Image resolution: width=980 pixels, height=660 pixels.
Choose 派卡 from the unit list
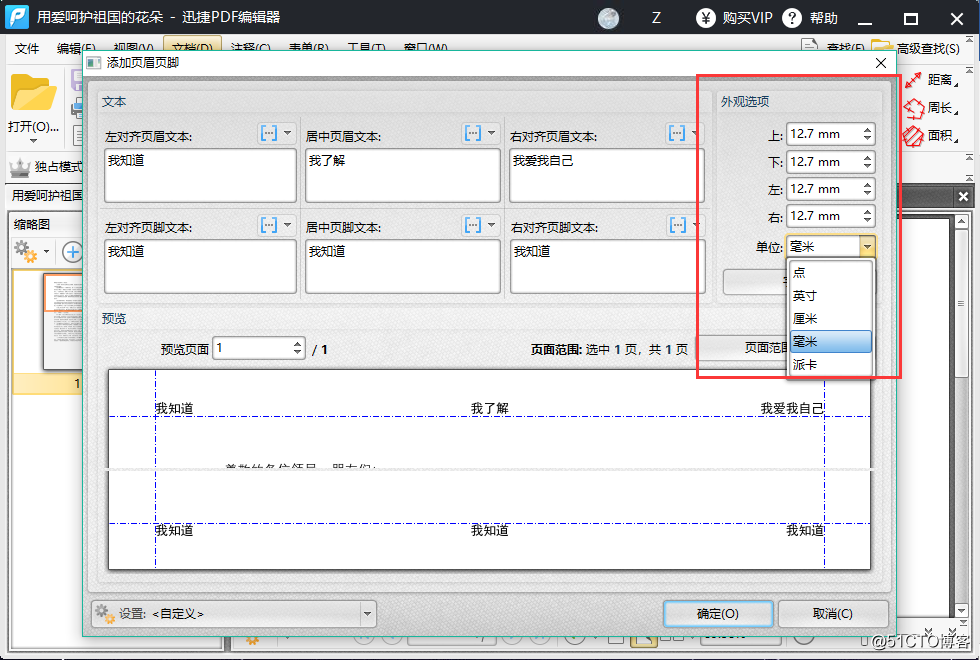coord(831,364)
